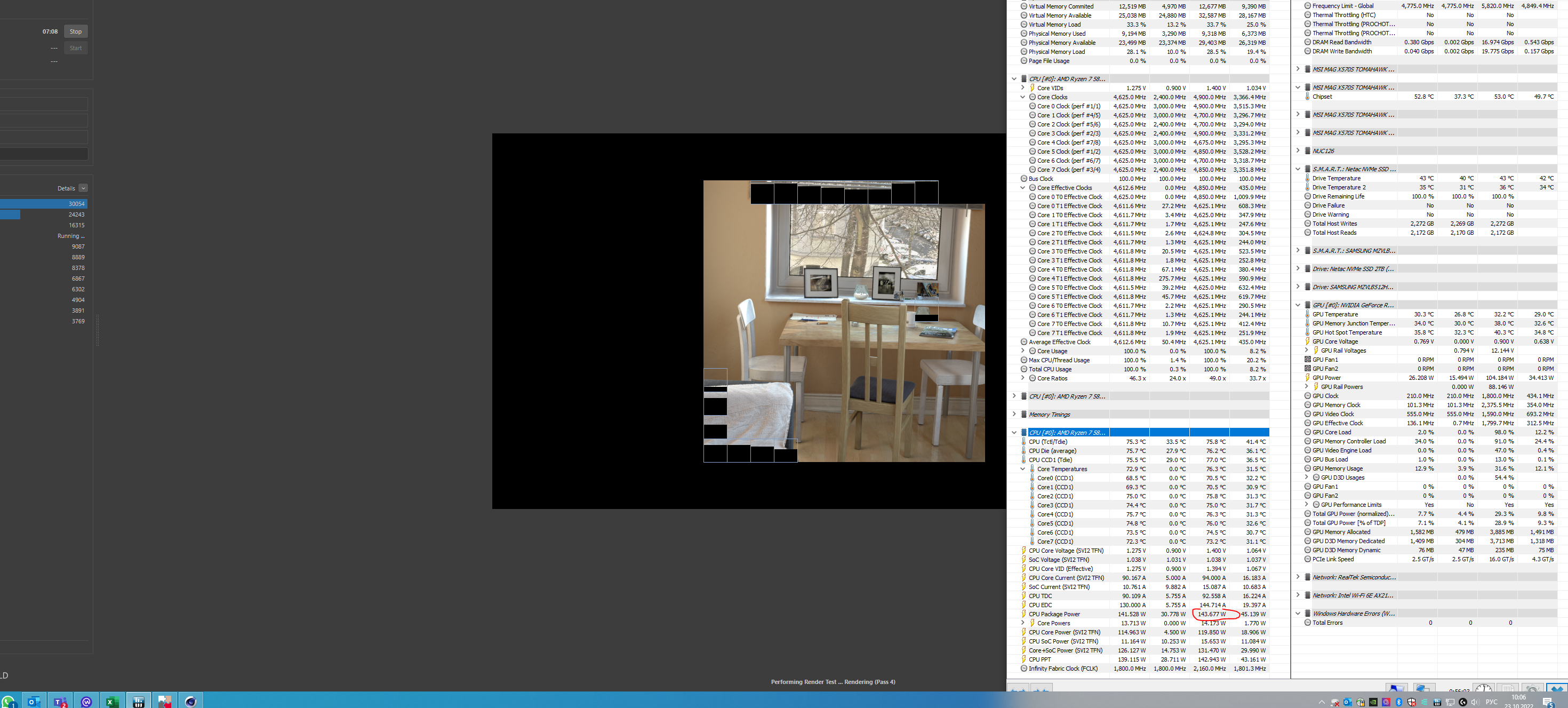Switch to HWiNFO taskbar icon
The height and width of the screenshot is (708, 1568).
coord(138,702)
